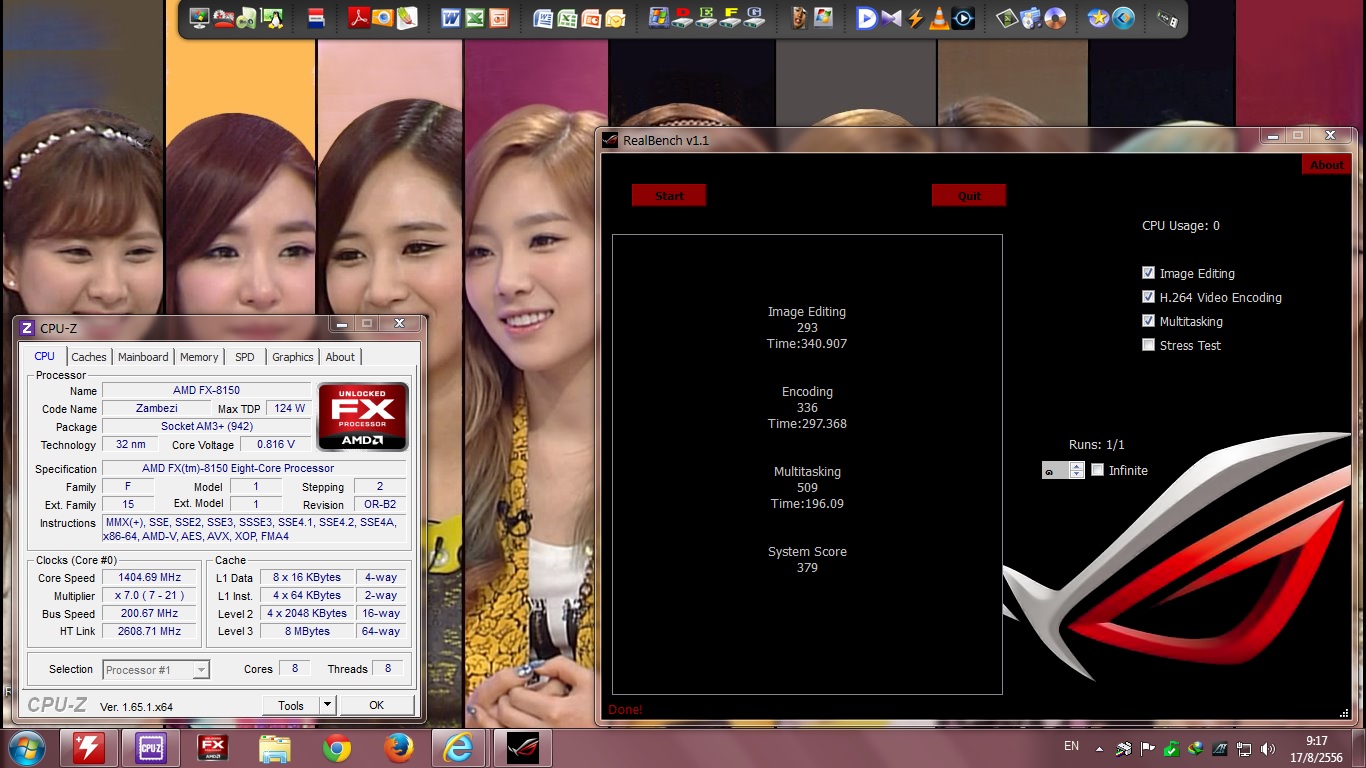Click the Encoding Time:297.368 result
This screenshot has width=1366, height=768.
pyautogui.click(x=807, y=424)
